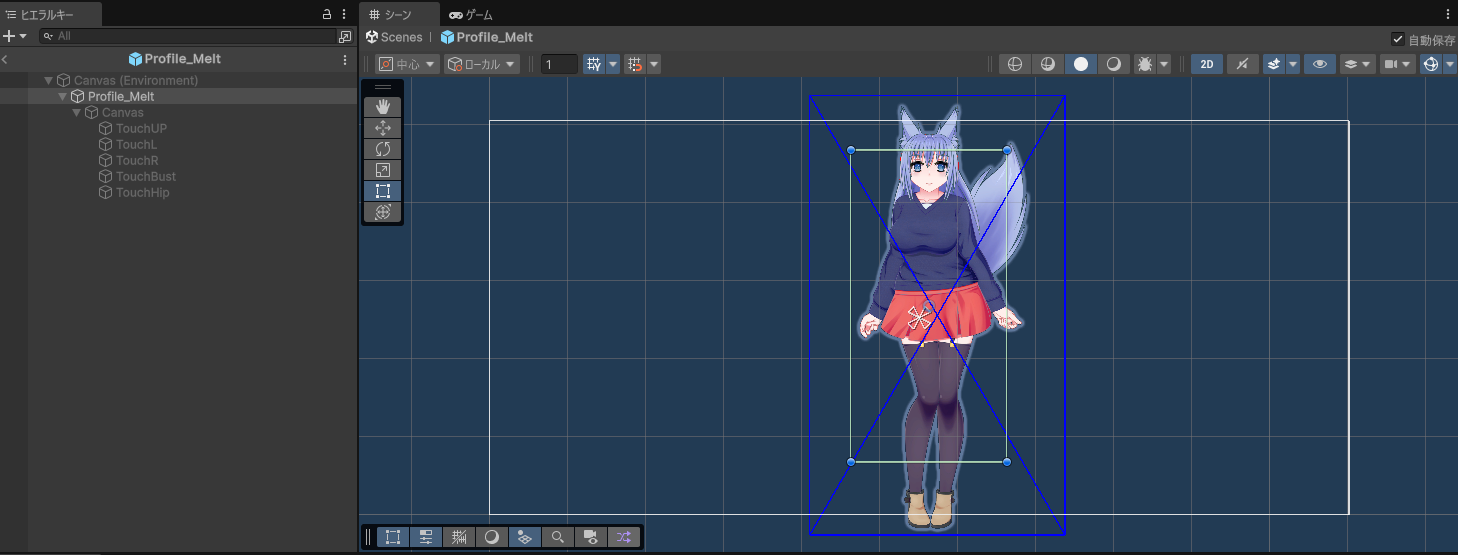This screenshot has width=1458, height=555.
Task: Click Profile_Melt breadcrumb in scene header
Action: coord(486,37)
